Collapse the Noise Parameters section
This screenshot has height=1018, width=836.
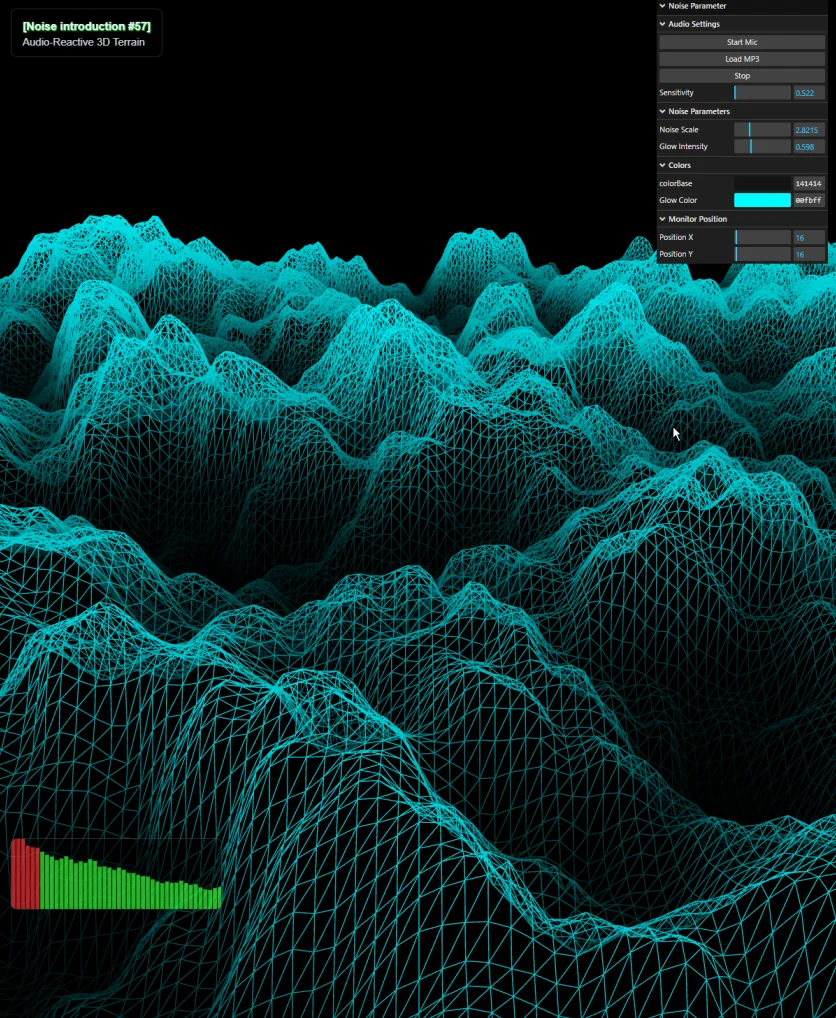tap(698, 112)
